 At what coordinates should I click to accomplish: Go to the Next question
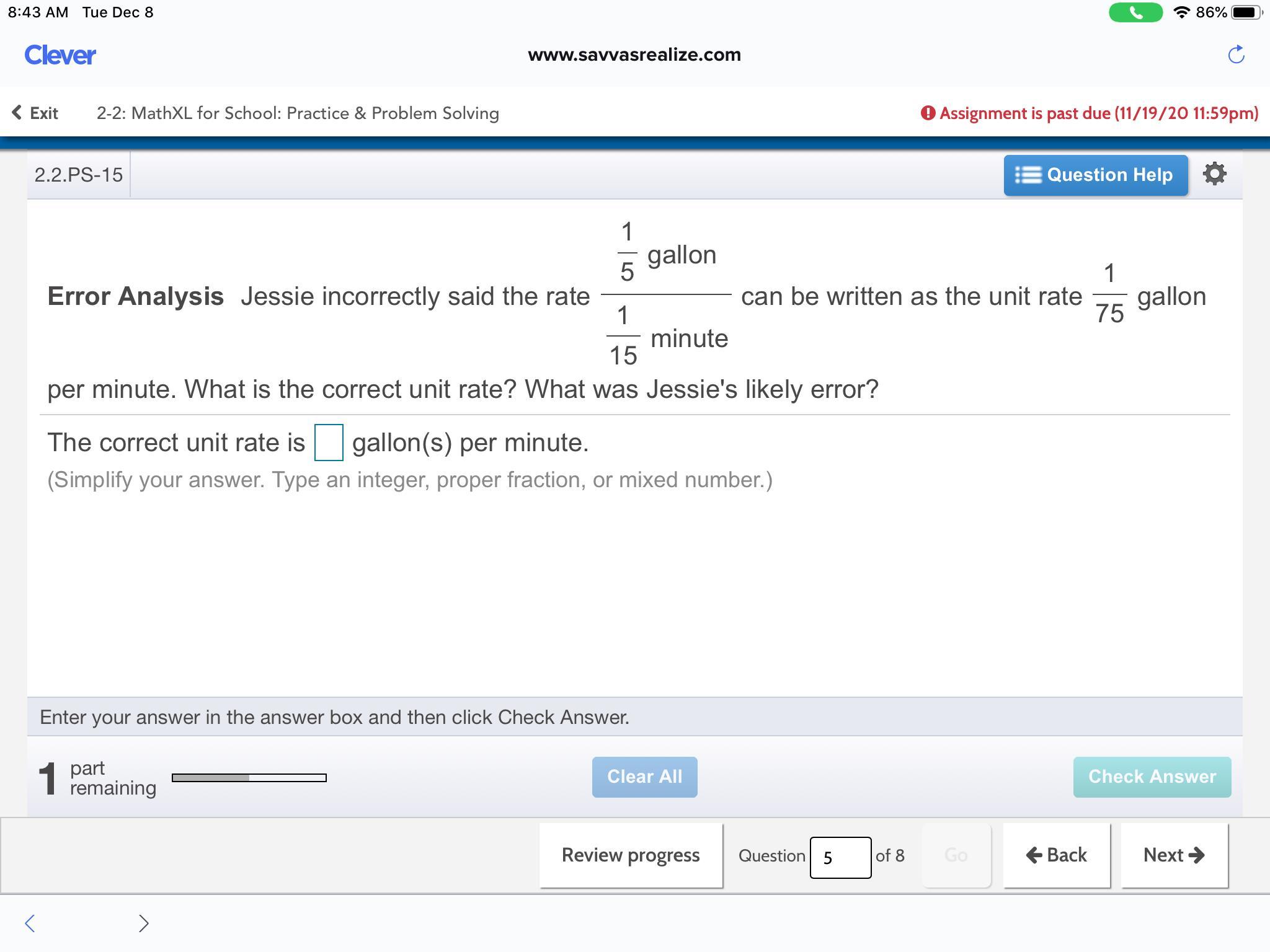click(1174, 855)
